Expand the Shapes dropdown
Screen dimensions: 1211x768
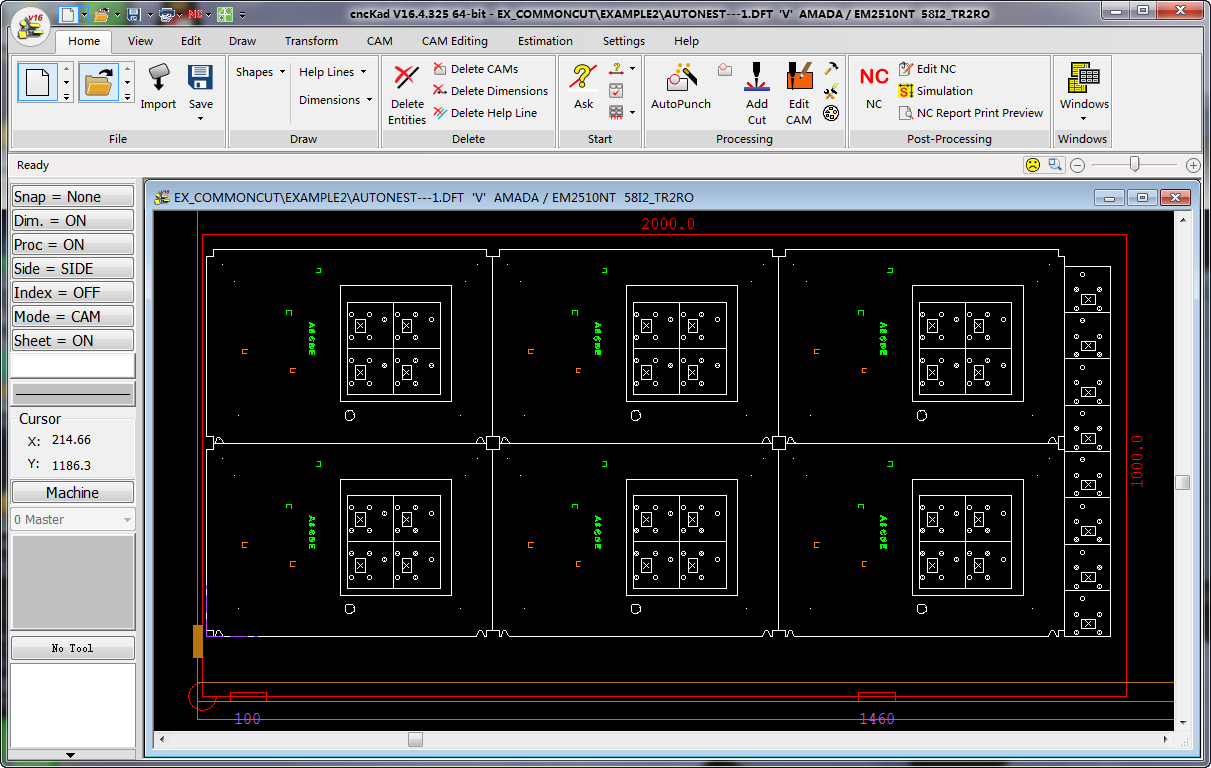coord(260,72)
